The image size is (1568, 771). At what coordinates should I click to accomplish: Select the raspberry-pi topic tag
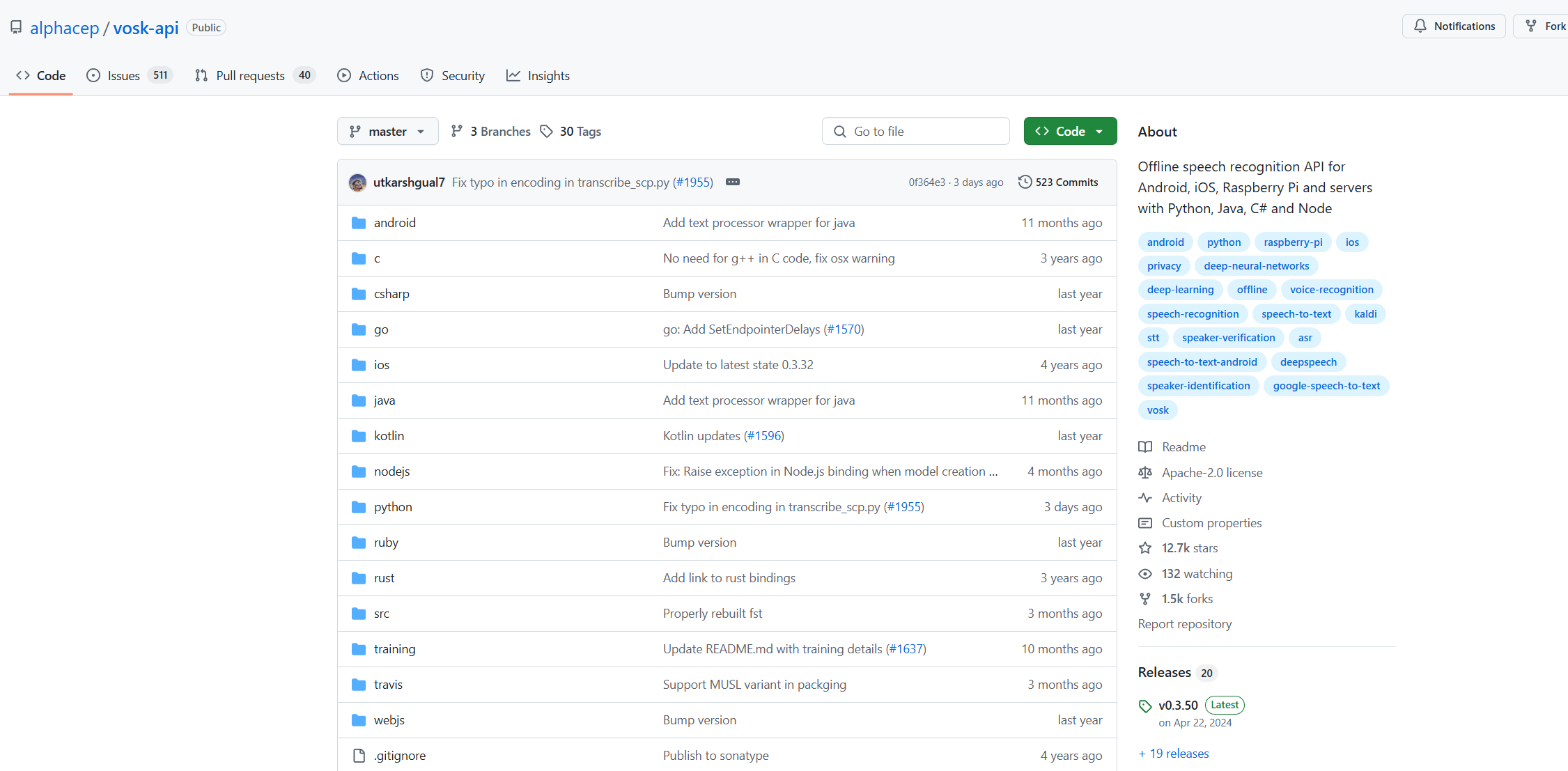click(1293, 242)
